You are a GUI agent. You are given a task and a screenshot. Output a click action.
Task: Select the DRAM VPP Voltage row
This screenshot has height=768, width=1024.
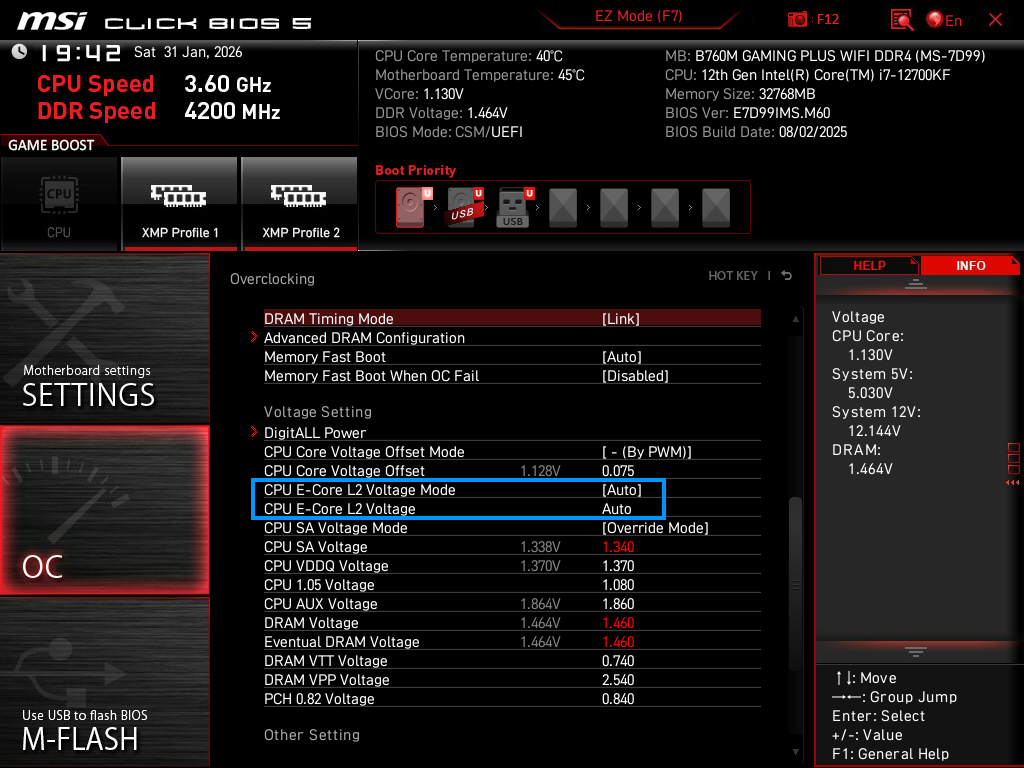click(512, 679)
